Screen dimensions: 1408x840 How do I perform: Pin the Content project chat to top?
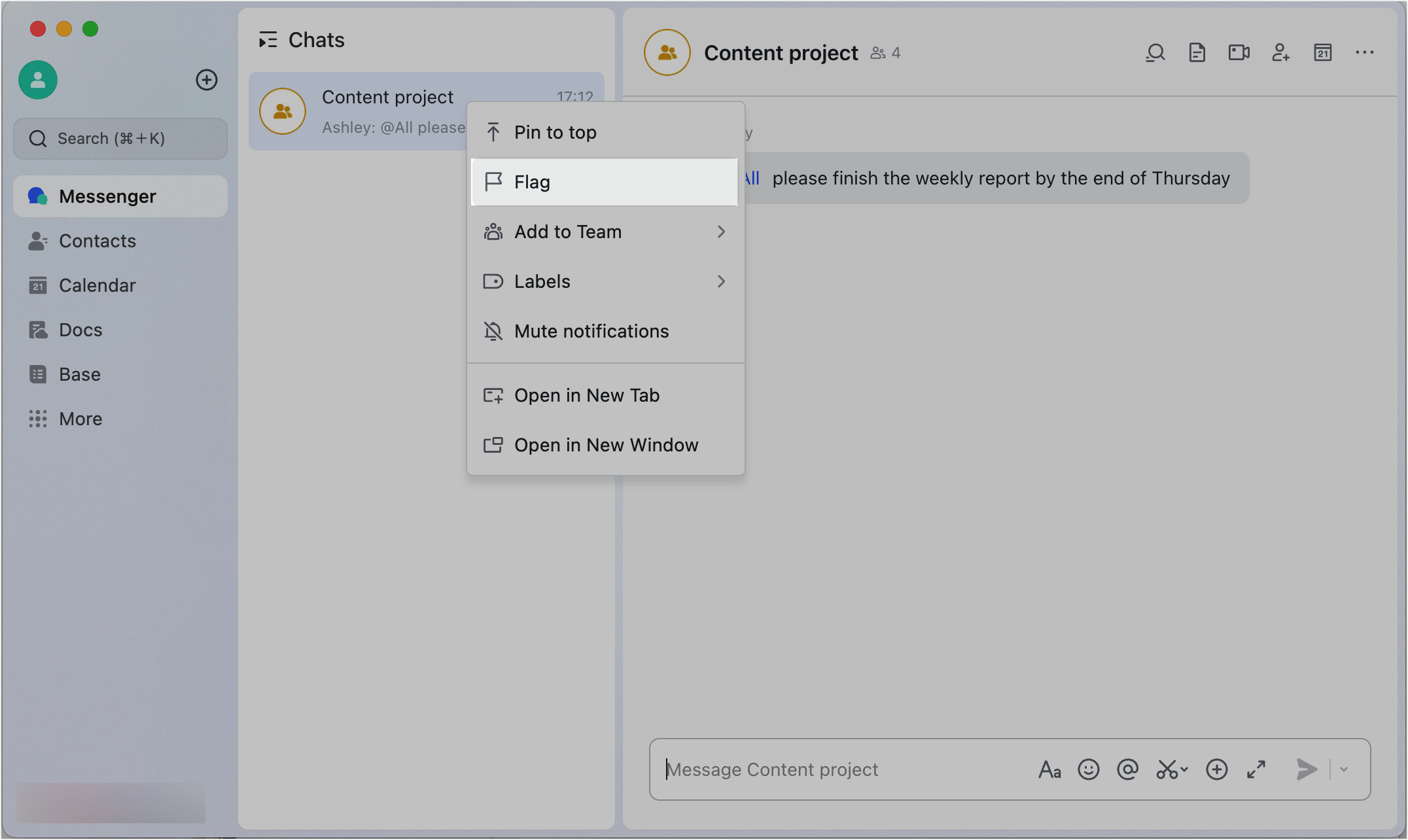pos(555,132)
